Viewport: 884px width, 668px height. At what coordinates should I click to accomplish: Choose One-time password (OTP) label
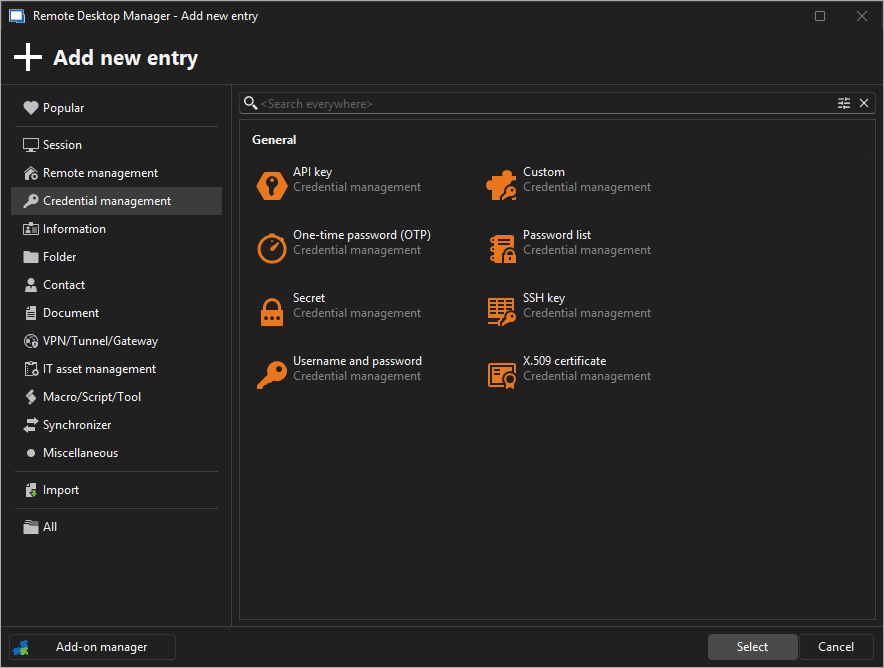[x=361, y=235]
